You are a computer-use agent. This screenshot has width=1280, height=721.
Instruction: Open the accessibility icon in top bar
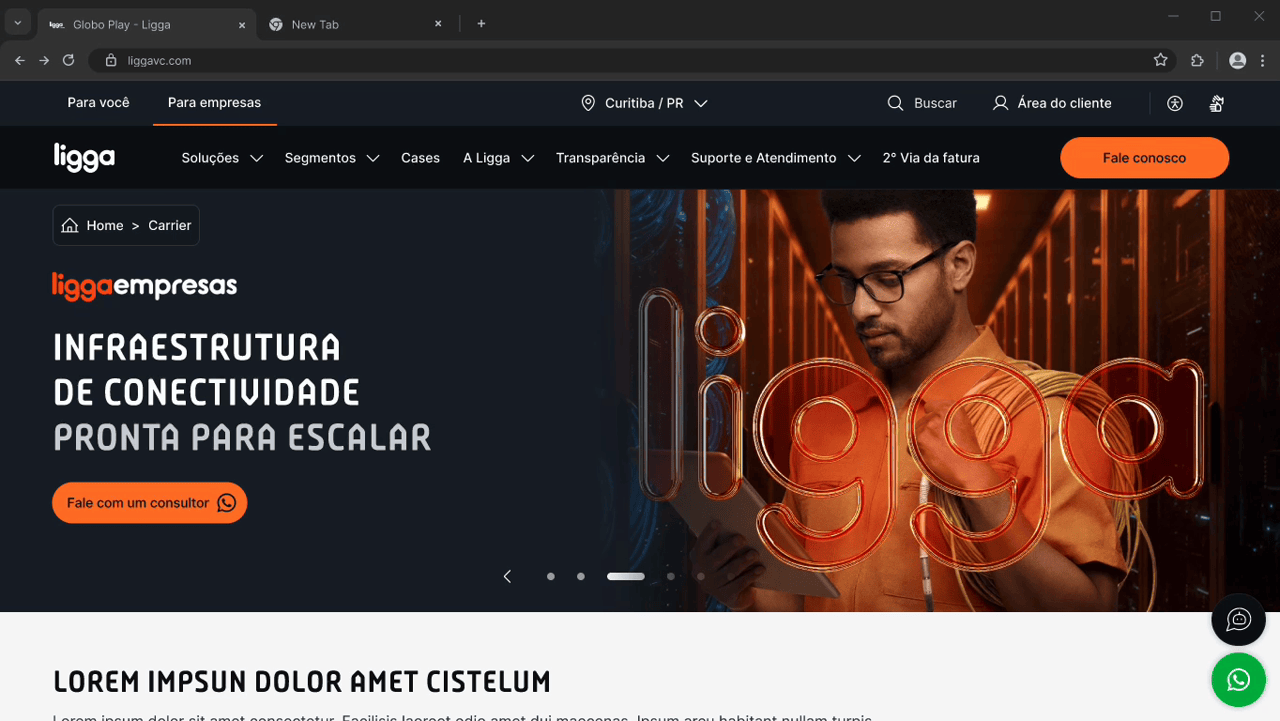pos(1175,103)
